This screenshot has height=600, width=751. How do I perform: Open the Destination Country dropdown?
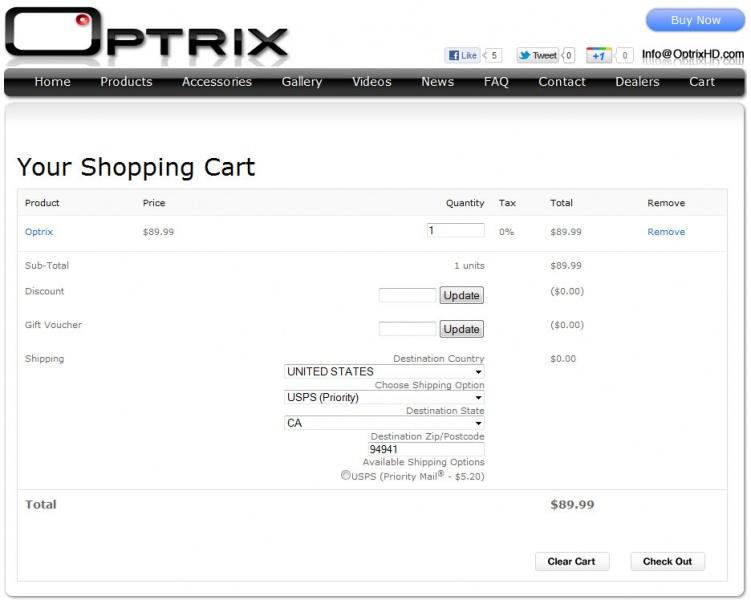[x=384, y=372]
